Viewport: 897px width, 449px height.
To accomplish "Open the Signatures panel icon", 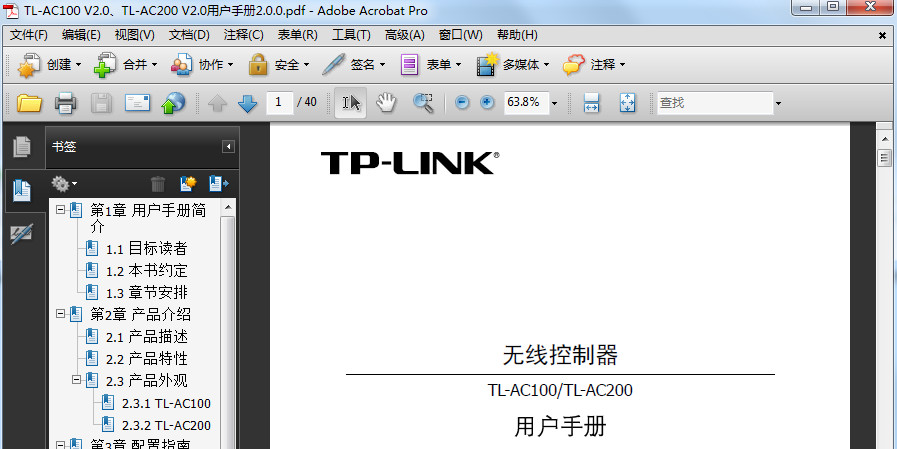I will tap(22, 234).
